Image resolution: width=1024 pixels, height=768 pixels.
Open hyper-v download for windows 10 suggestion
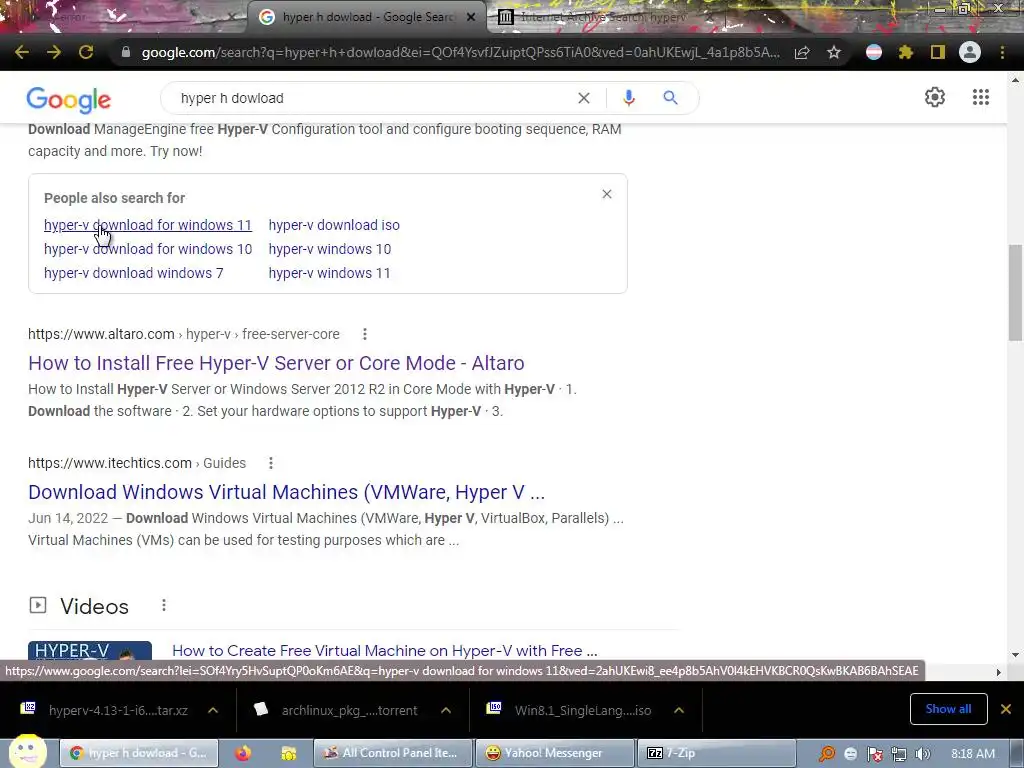148,249
